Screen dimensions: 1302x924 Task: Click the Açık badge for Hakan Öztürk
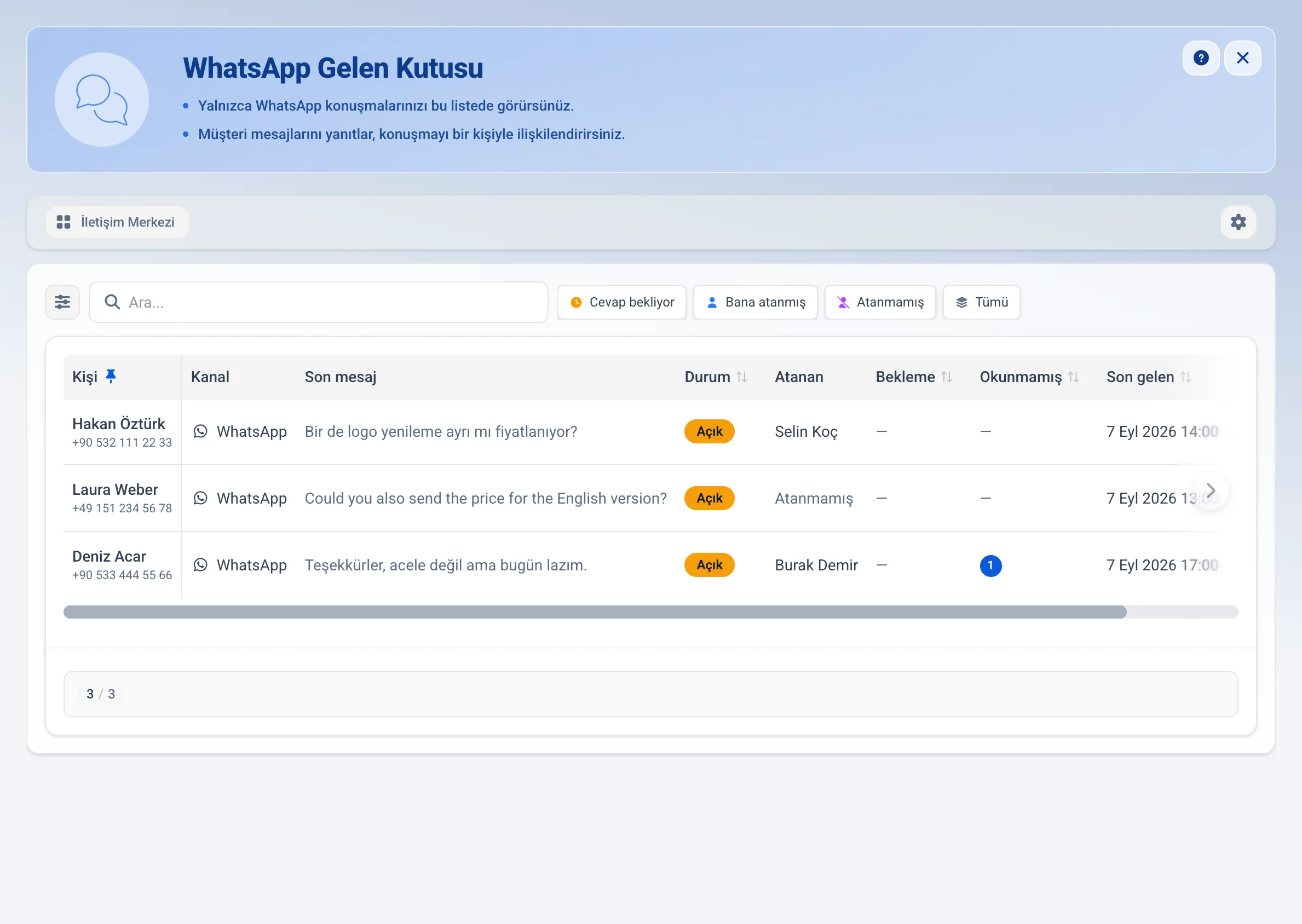pos(709,431)
